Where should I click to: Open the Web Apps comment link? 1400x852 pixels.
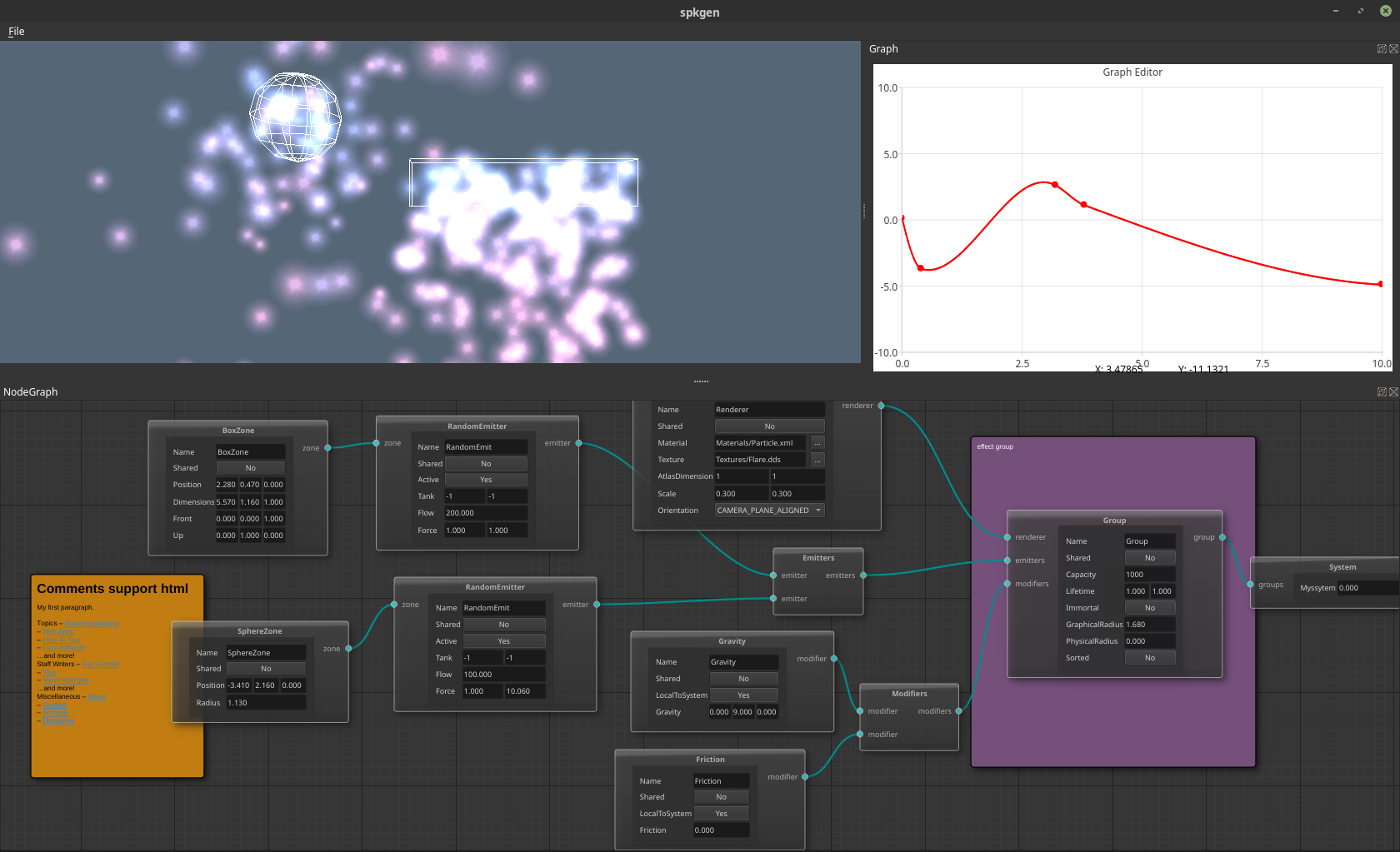[x=58, y=632]
